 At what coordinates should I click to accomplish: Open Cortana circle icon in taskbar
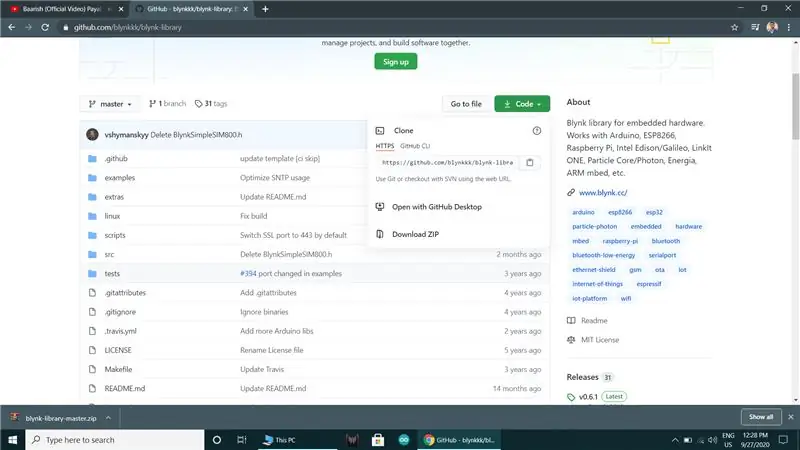pos(217,440)
